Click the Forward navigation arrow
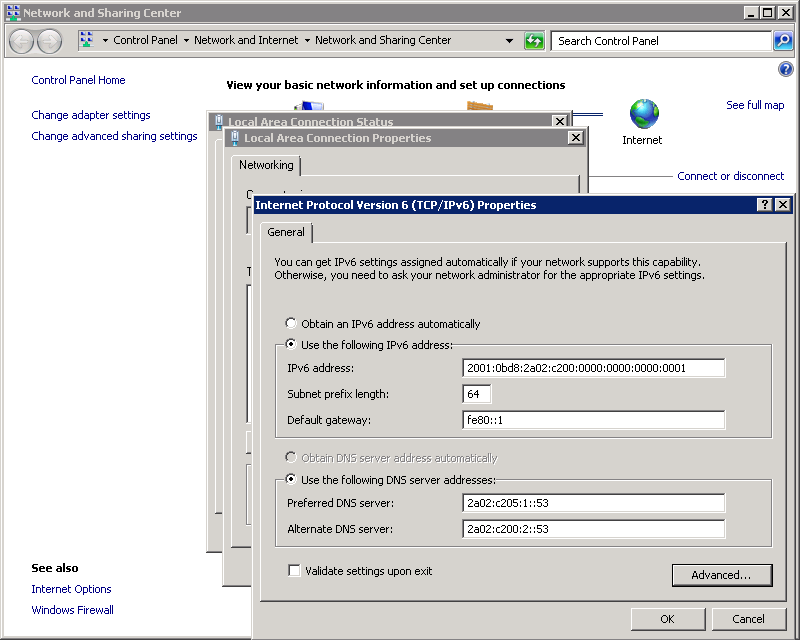This screenshot has height=640, width=800. [x=49, y=41]
